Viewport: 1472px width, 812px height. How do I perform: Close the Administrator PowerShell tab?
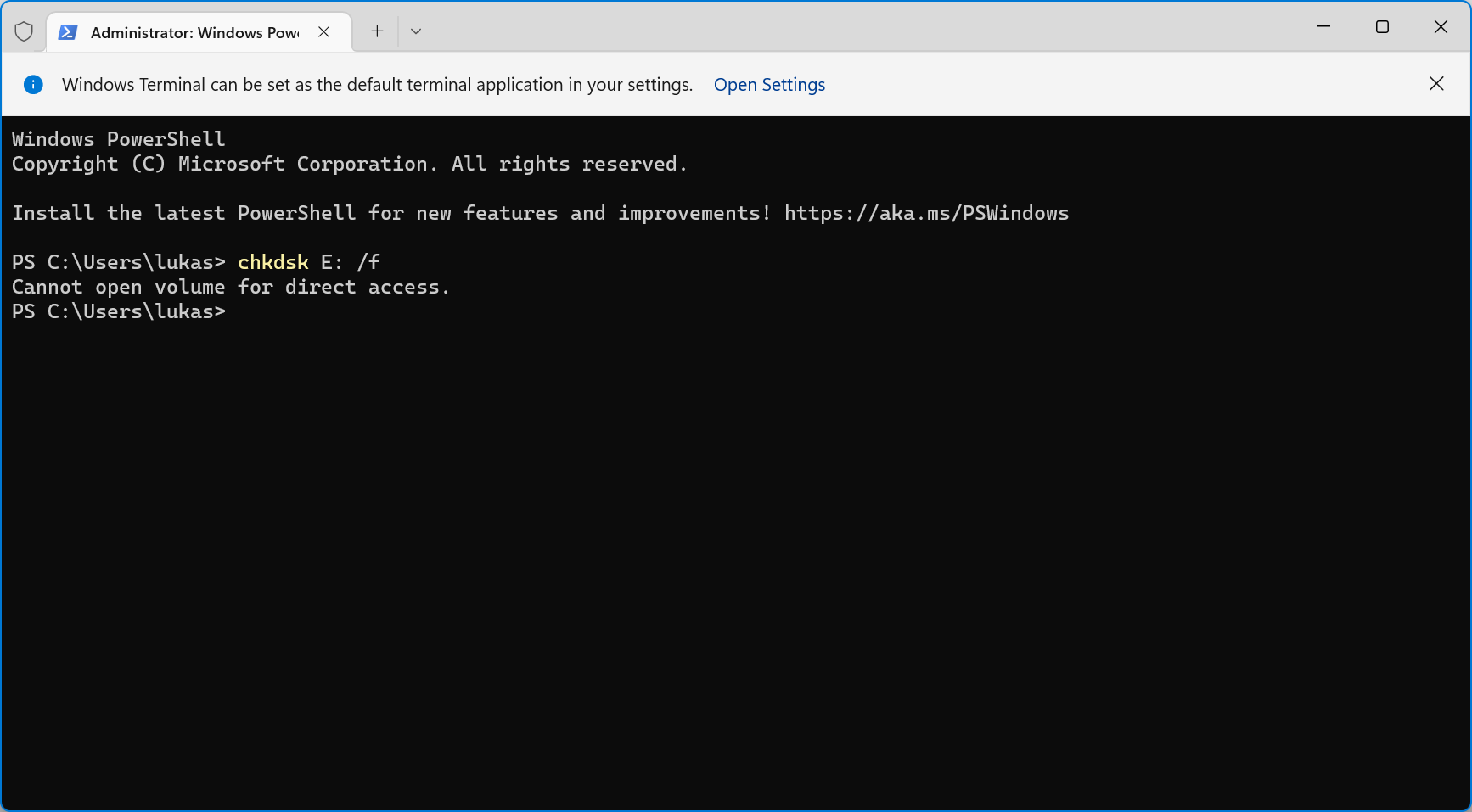click(323, 32)
